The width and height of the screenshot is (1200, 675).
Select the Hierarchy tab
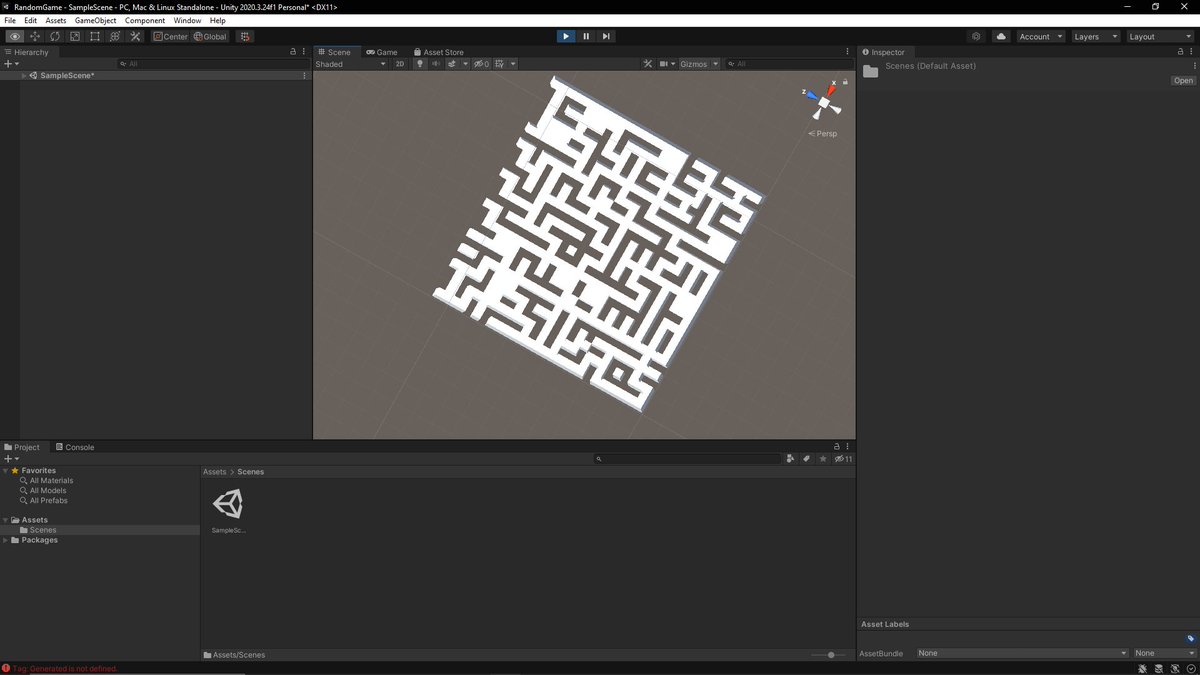(27, 52)
